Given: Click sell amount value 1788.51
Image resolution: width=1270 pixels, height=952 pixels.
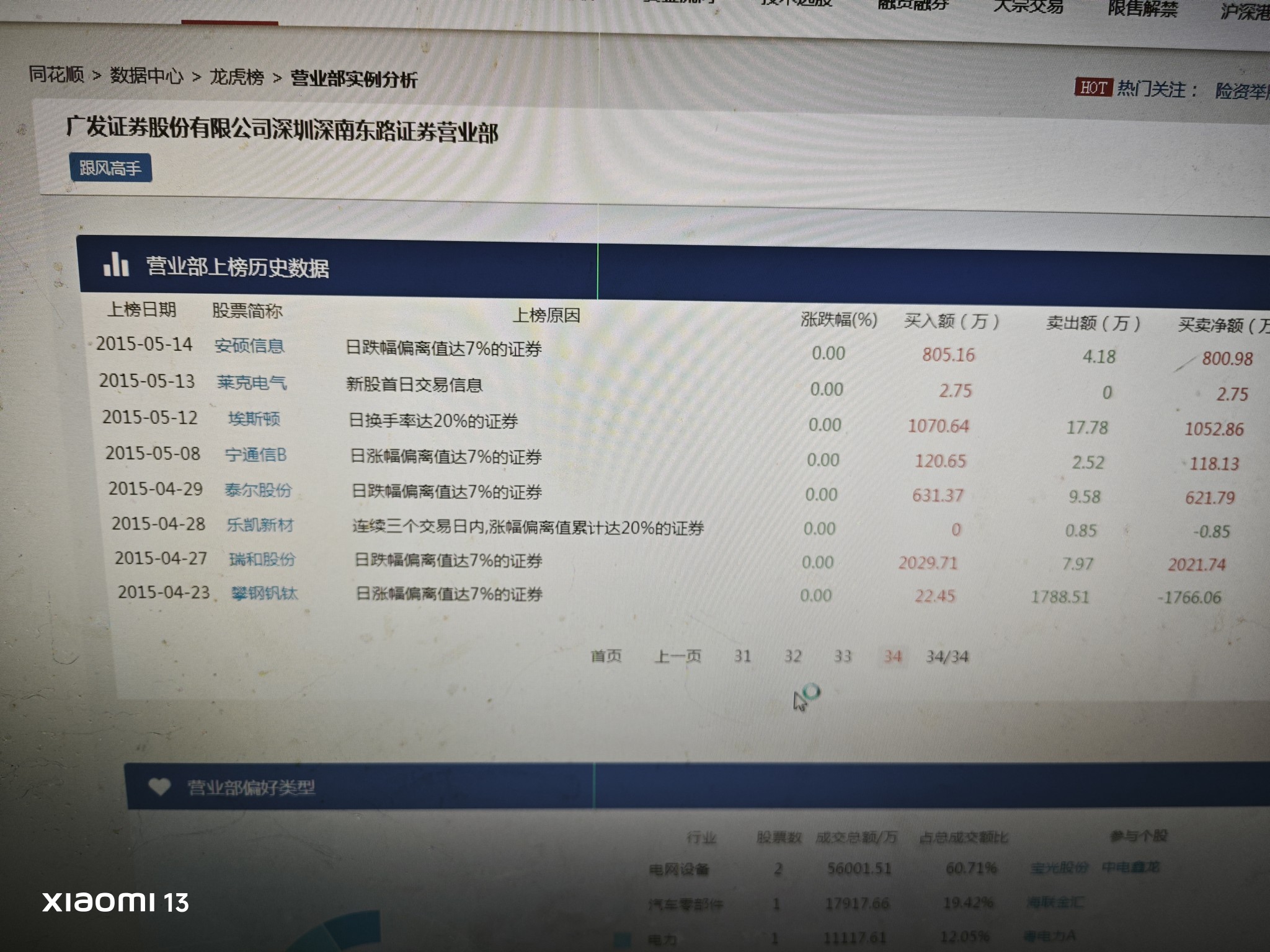Looking at the screenshot, I should (1060, 597).
